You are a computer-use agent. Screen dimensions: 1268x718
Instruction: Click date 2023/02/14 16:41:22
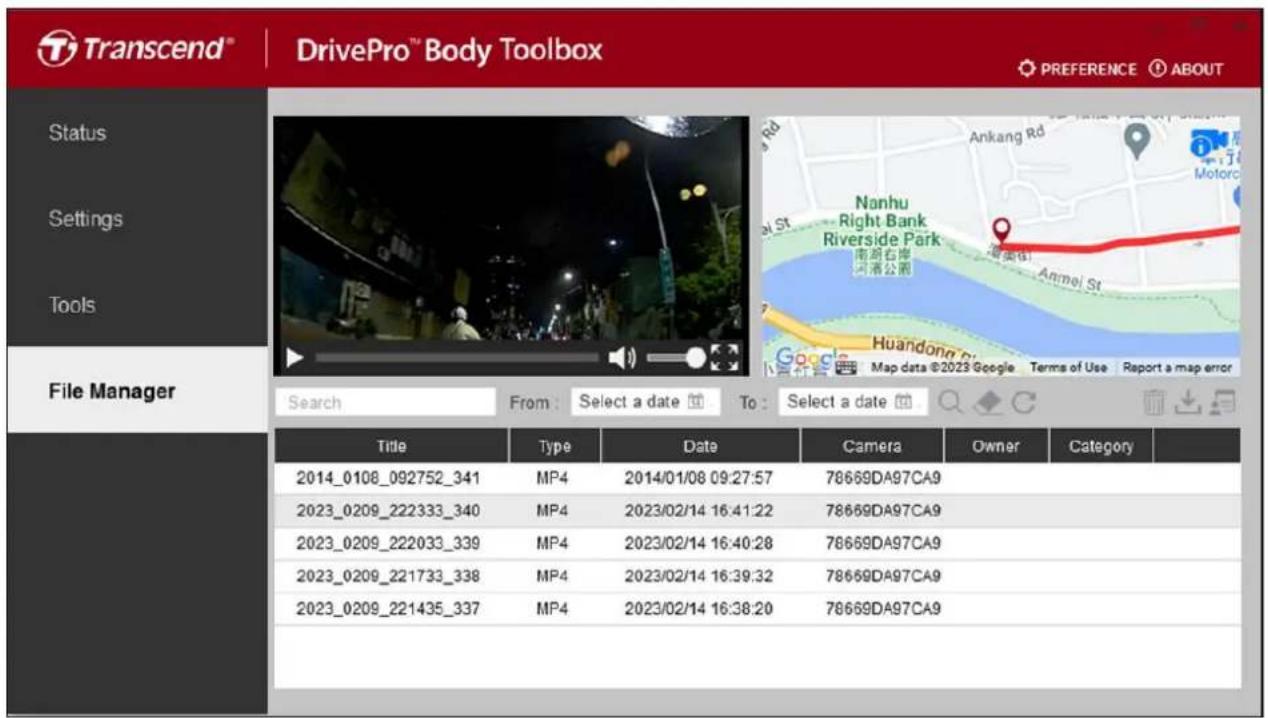[699, 511]
